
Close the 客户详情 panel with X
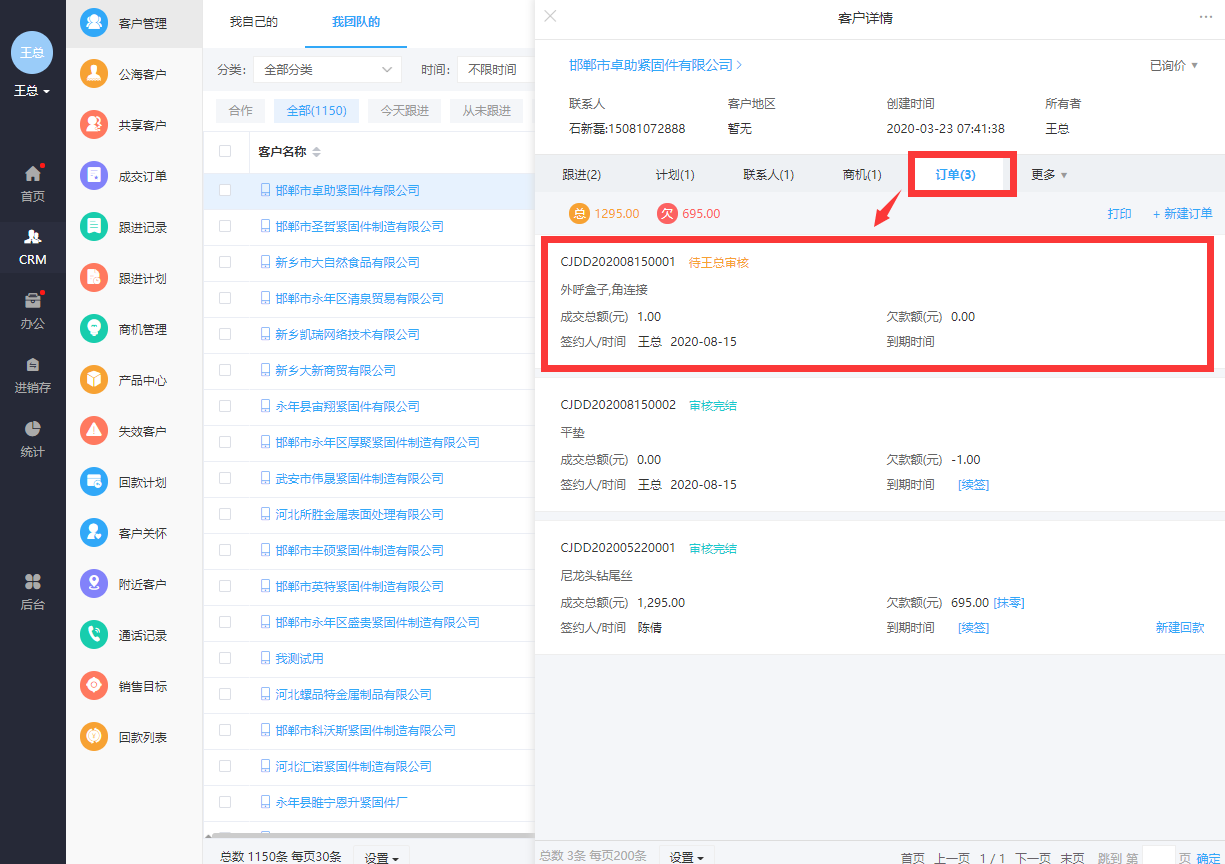[x=550, y=16]
